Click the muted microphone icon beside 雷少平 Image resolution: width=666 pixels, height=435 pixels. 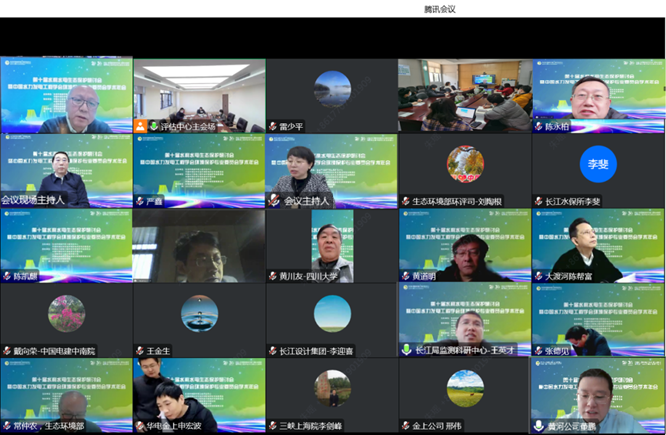[272, 127]
